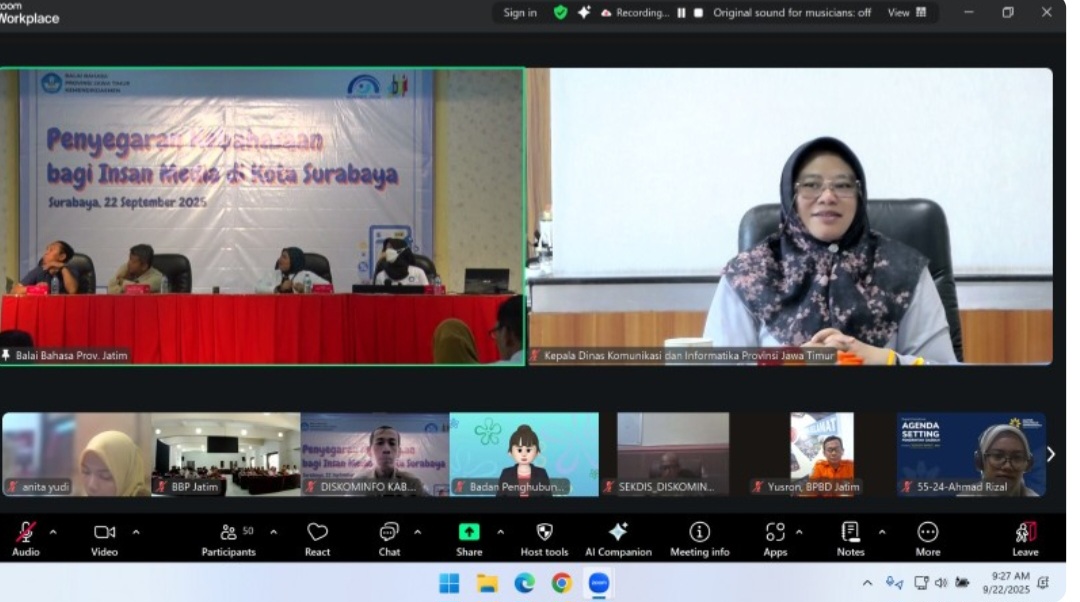Launch the AI Companion in the toolbar
The height and width of the screenshot is (602, 1080).
coord(618,539)
